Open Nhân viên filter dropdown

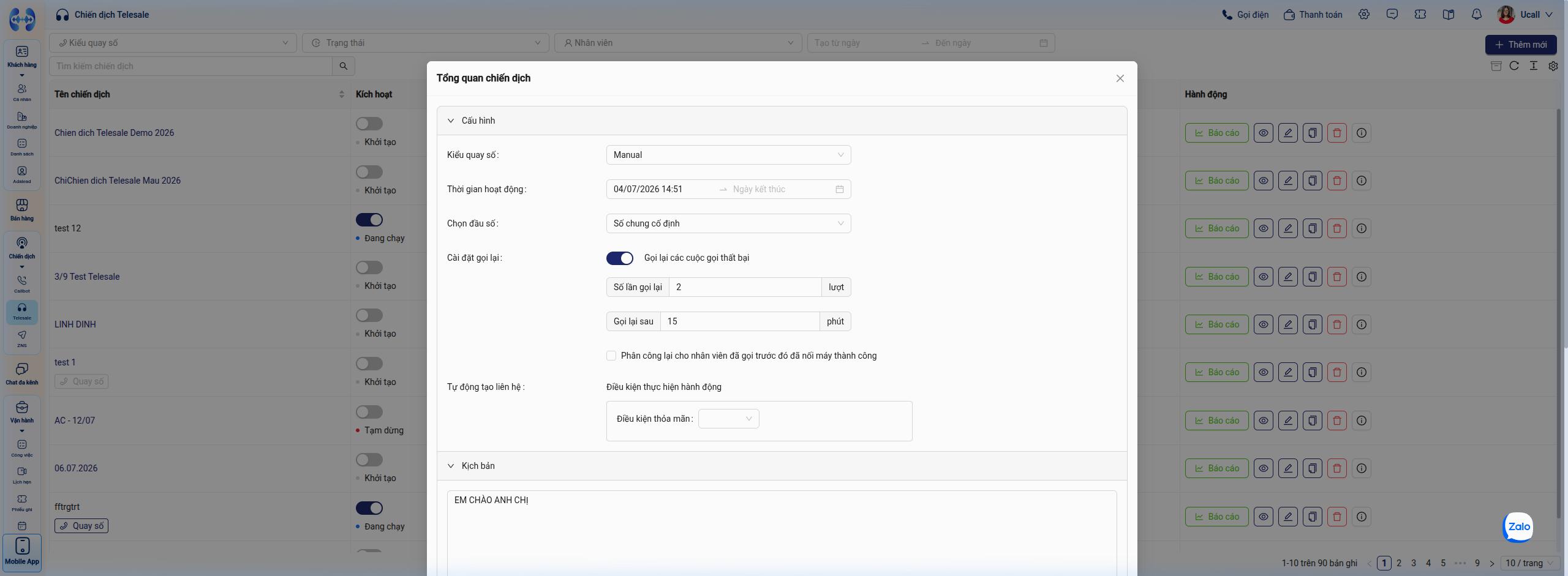pos(678,43)
